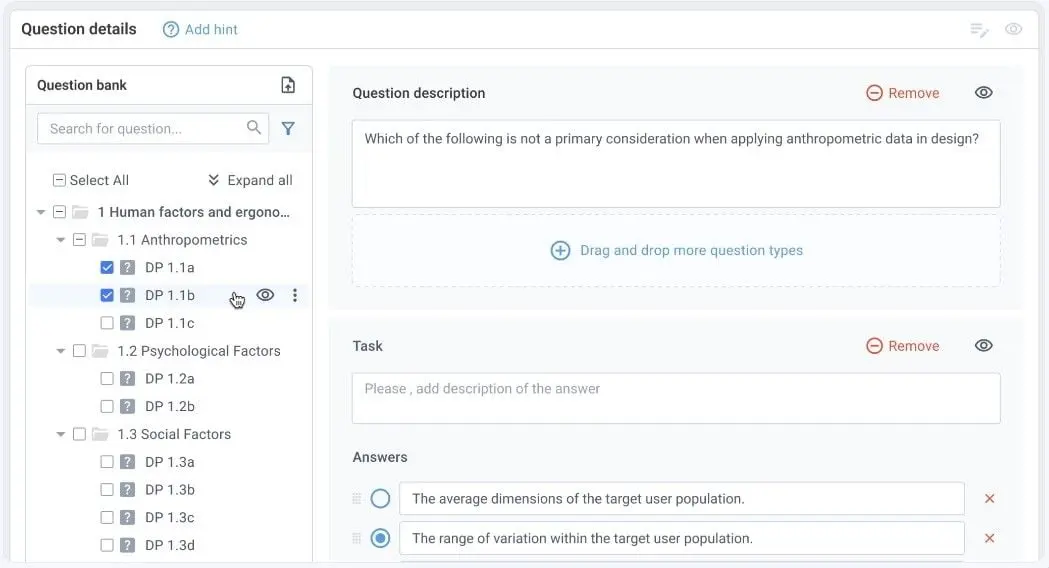Select the DP 1.3b tree row label

tap(170, 490)
